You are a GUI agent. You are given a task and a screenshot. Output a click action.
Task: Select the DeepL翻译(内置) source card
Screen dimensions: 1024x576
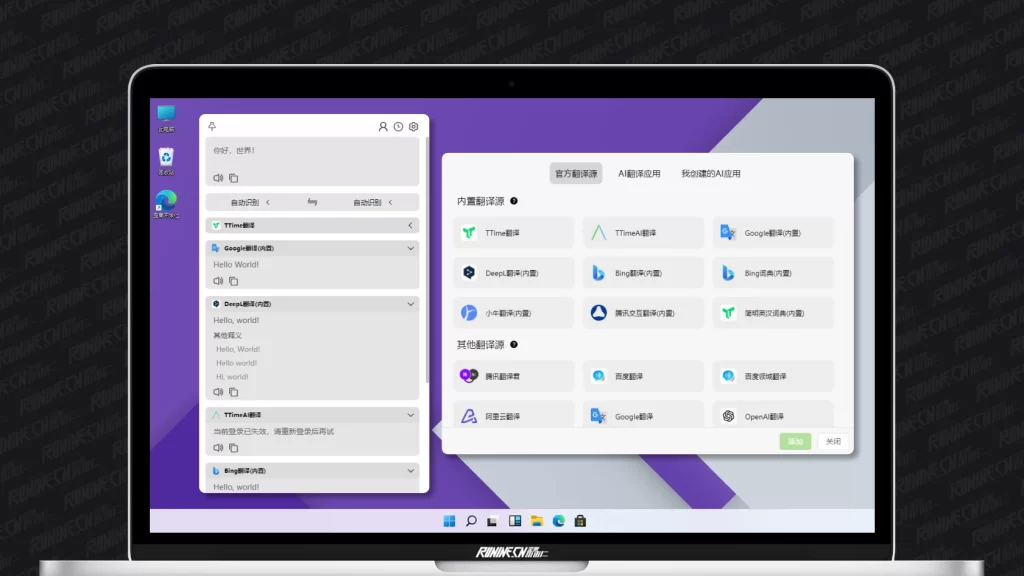click(x=513, y=273)
